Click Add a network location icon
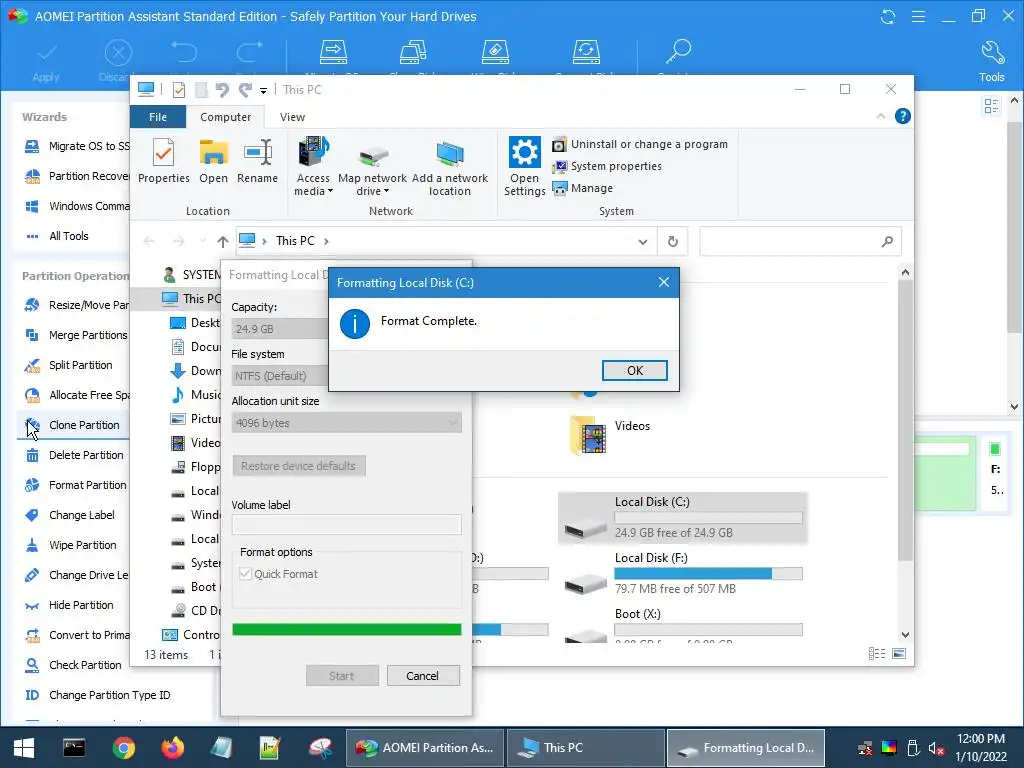Viewport: 1024px width, 768px height. 449,167
